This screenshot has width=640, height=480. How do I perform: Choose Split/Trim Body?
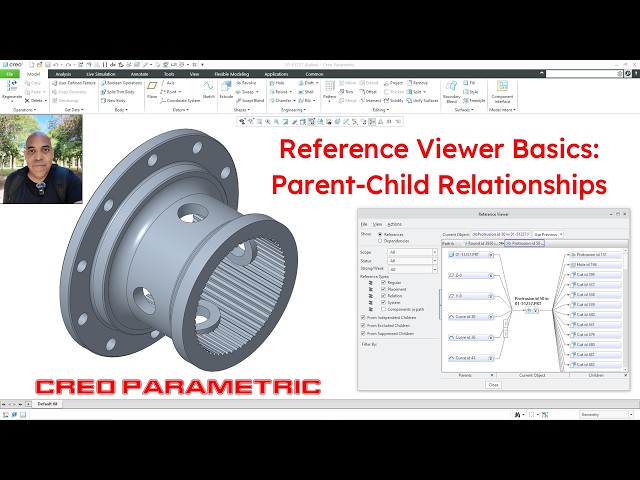(118, 92)
